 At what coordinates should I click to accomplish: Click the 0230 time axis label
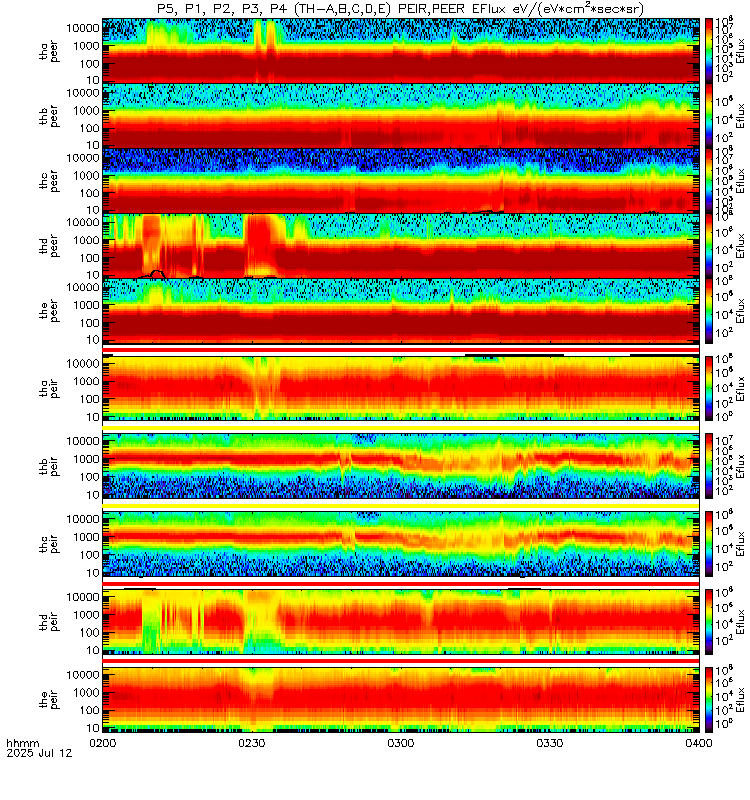point(252,743)
